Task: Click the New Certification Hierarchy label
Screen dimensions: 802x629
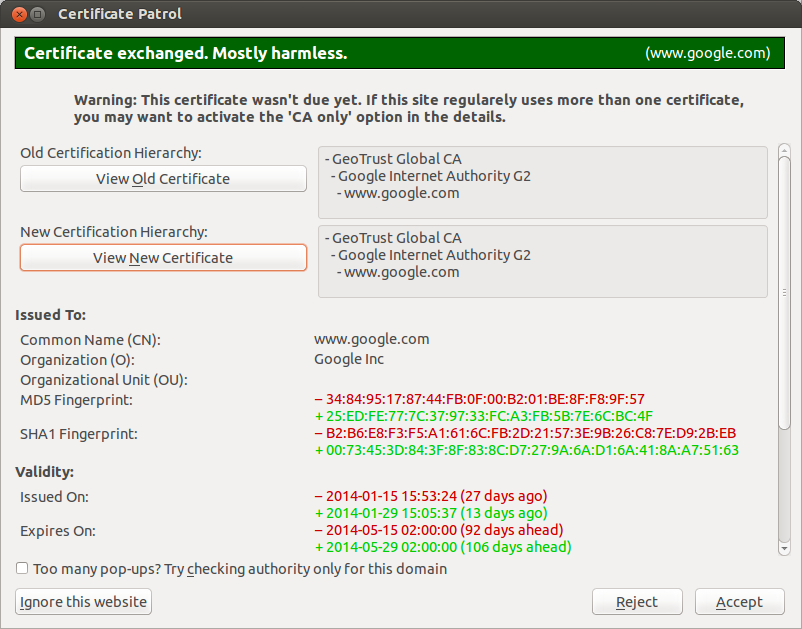Action: (114, 232)
